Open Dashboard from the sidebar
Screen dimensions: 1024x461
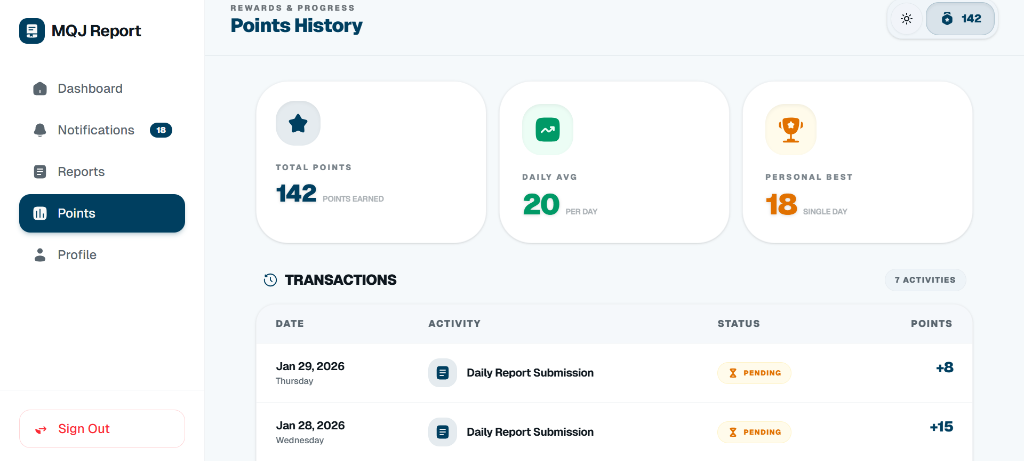pyautogui.click(x=90, y=89)
